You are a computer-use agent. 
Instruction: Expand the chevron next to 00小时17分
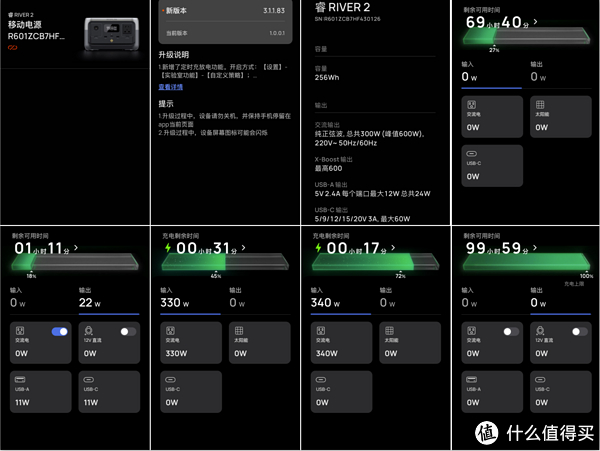click(393, 248)
